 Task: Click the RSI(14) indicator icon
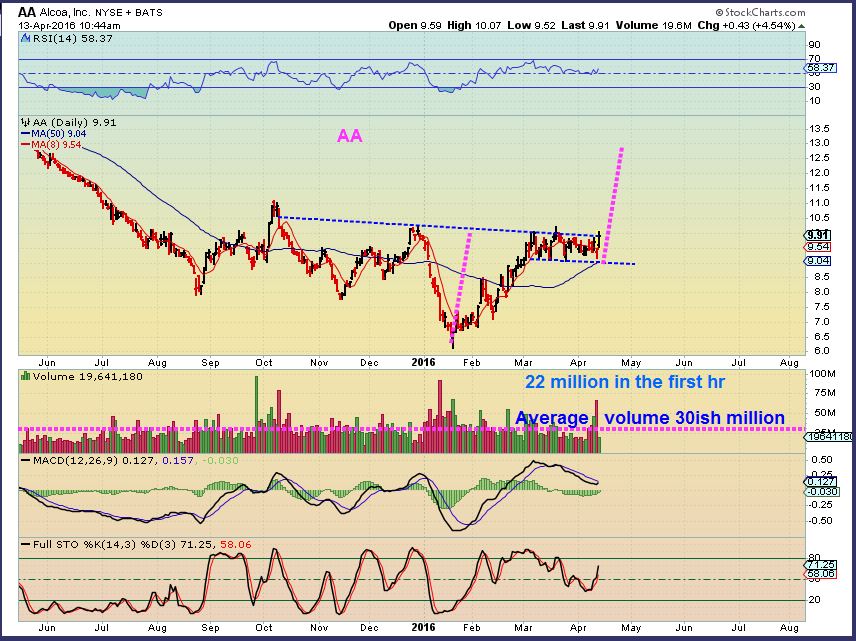(26, 38)
